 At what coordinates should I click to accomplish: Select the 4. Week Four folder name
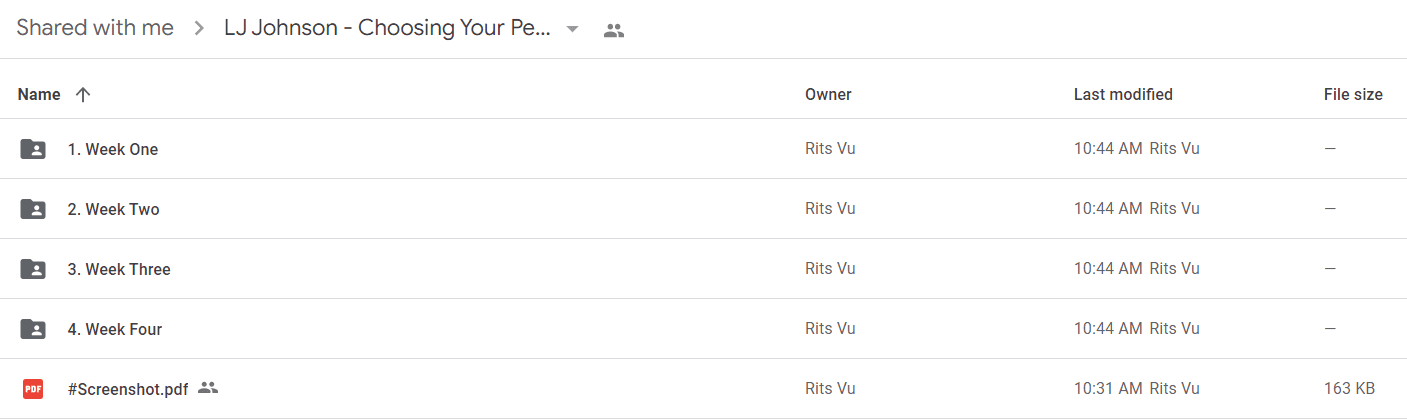(x=115, y=329)
